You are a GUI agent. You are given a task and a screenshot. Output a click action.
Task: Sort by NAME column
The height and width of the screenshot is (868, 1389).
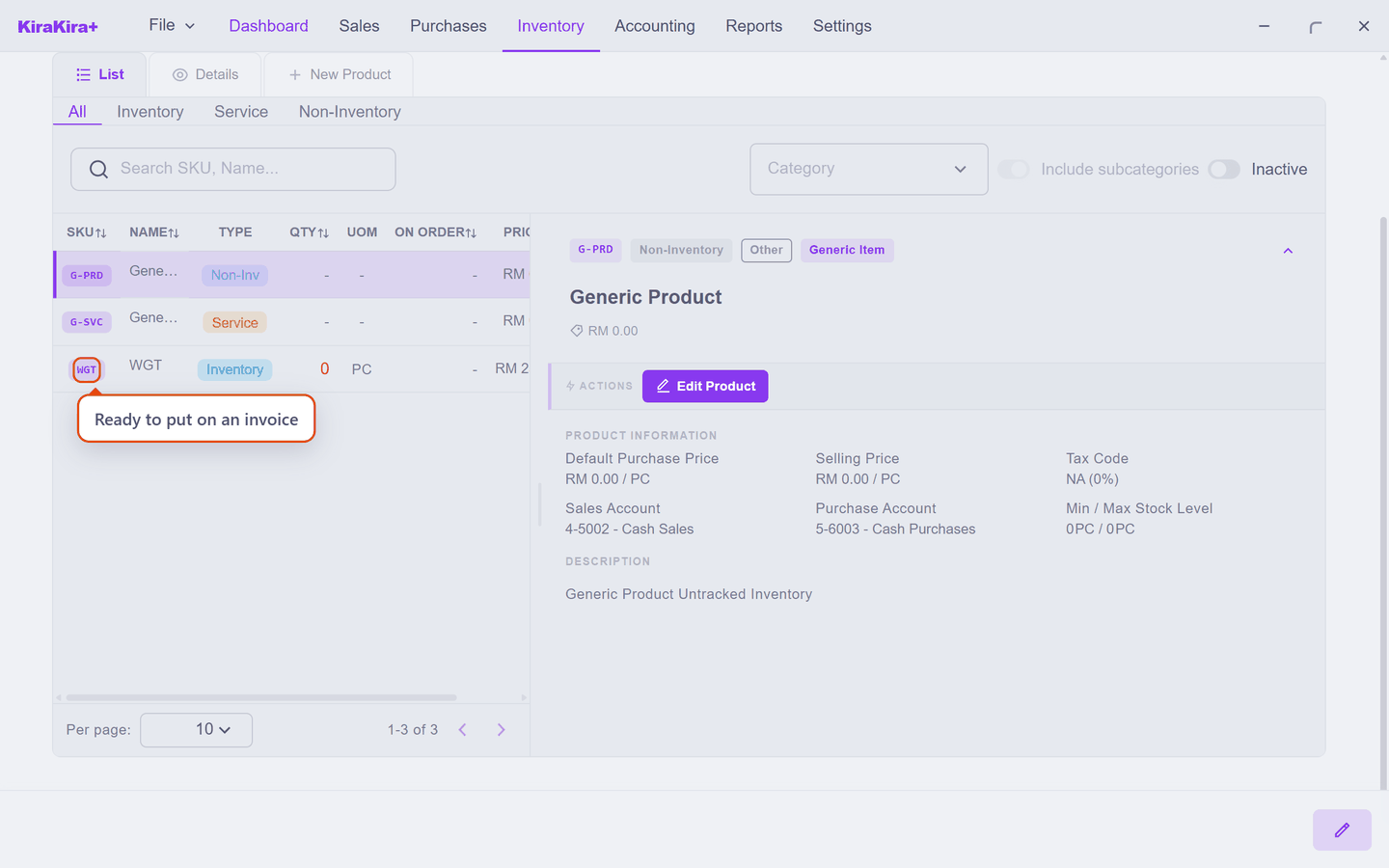click(154, 232)
